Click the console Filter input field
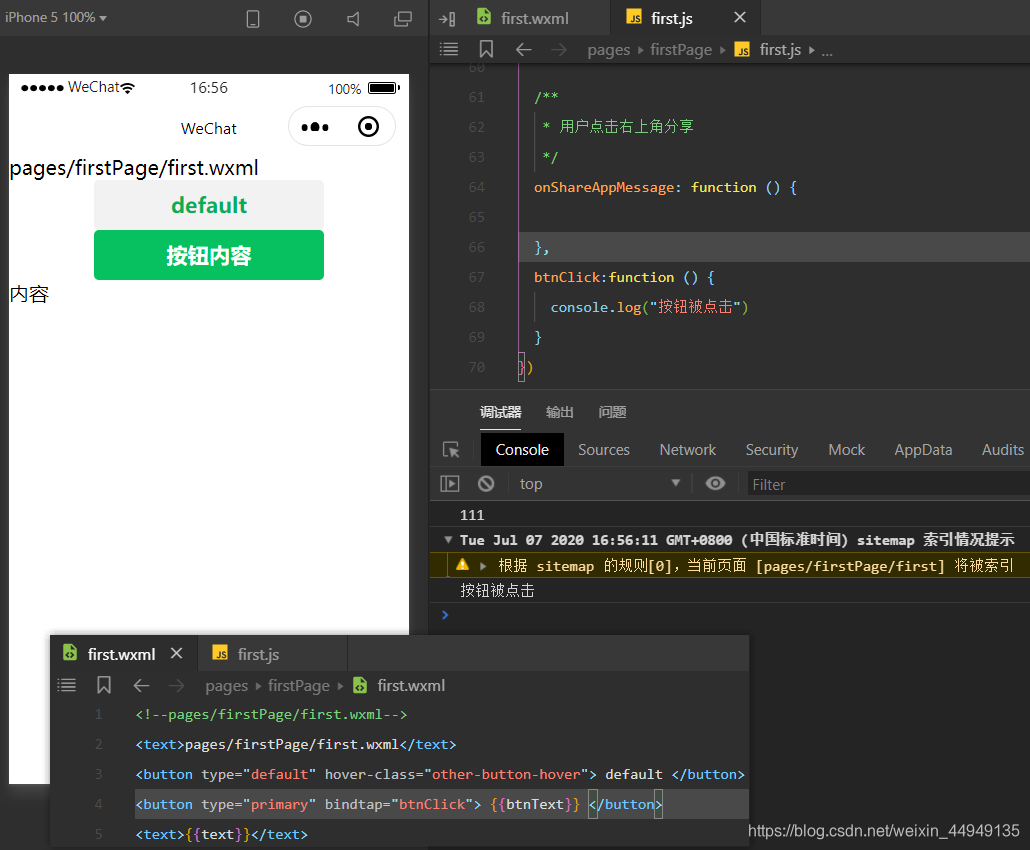 tap(888, 484)
